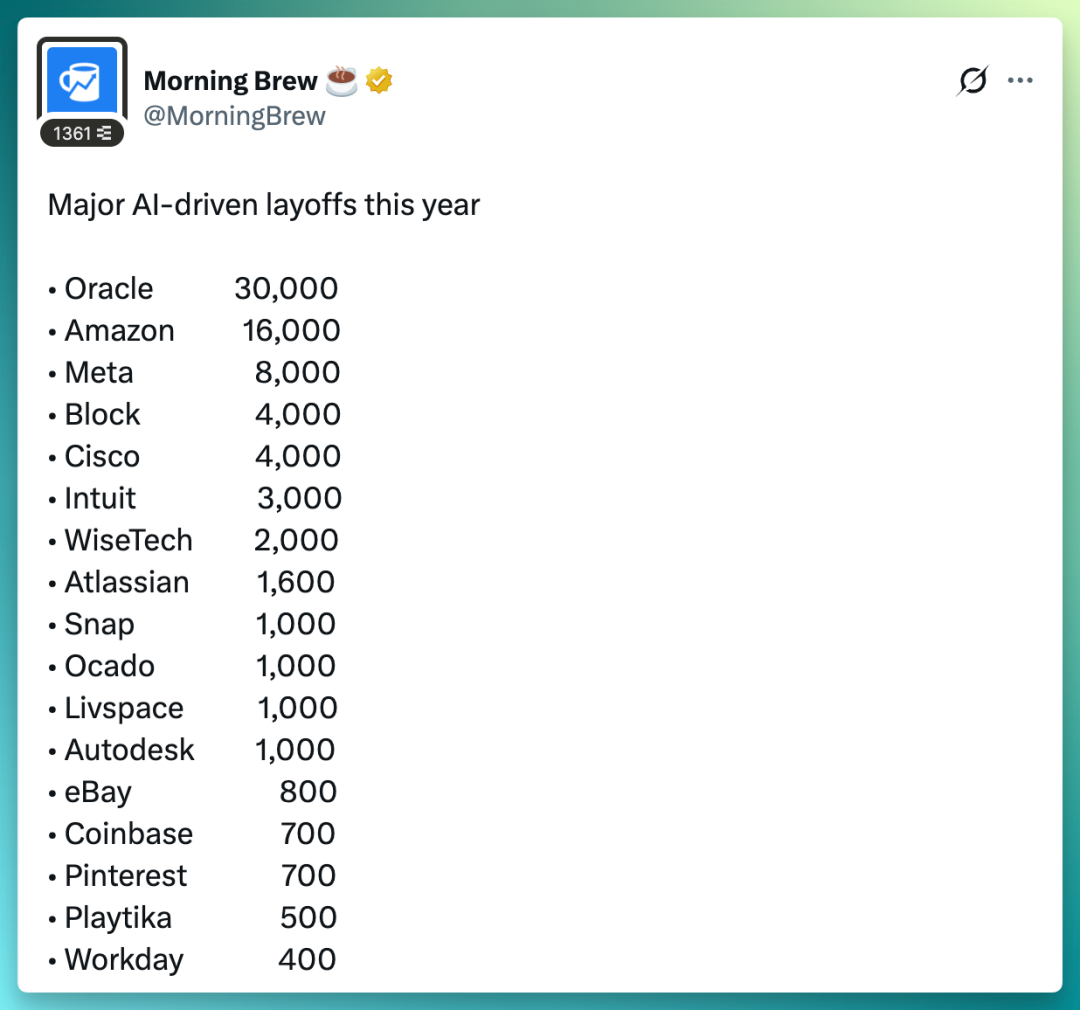Open the Morning Brew profile avatar
The height and width of the screenshot is (1010, 1080).
click(x=82, y=81)
